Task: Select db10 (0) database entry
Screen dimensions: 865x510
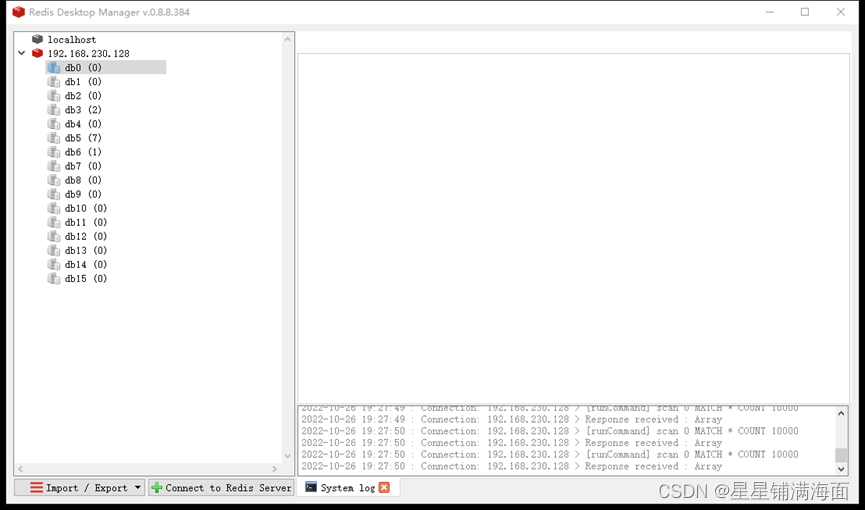Action: [x=86, y=208]
